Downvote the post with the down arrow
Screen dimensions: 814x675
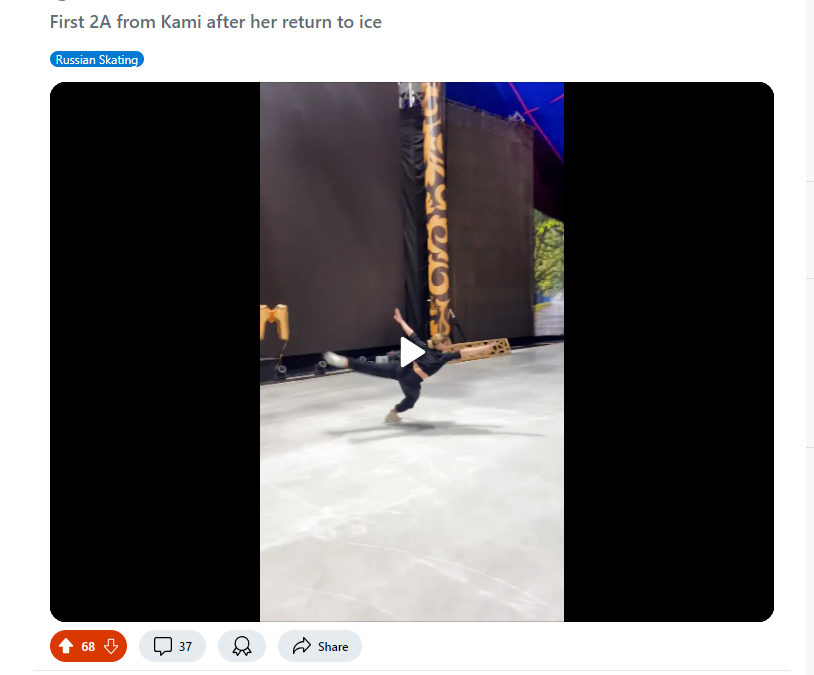111,646
